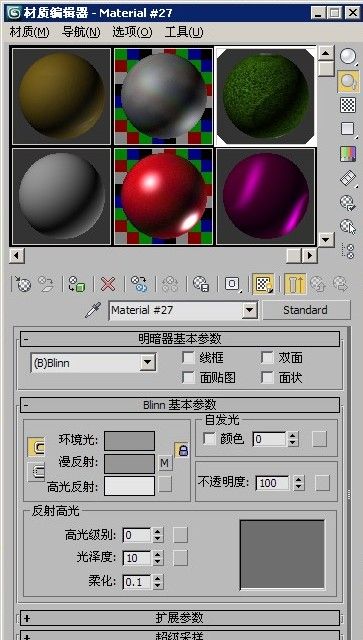Enable the 面贴图 checkbox

[x=188, y=377]
